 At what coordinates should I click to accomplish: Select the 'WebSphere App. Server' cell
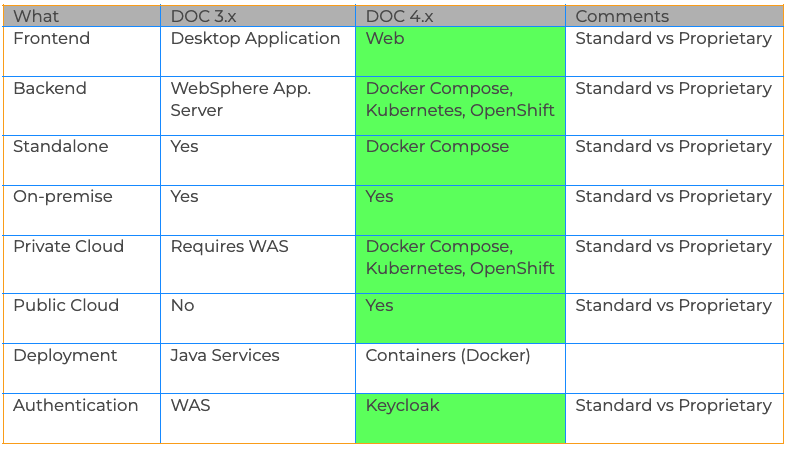pyautogui.click(x=258, y=106)
